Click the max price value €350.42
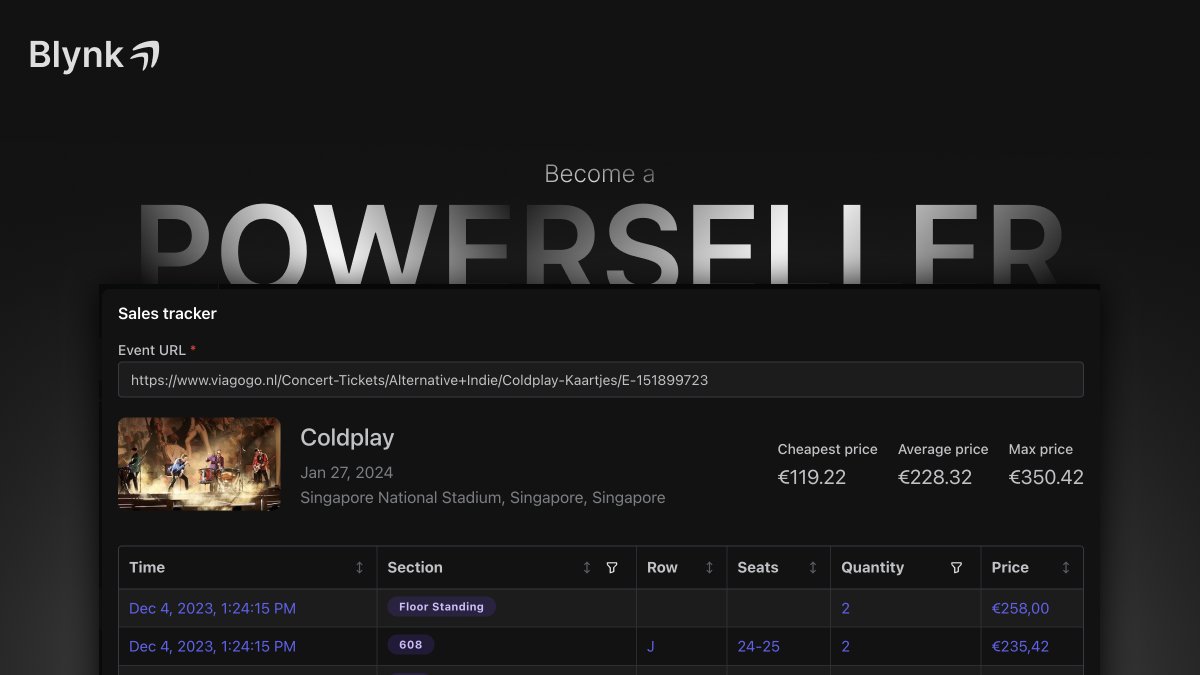The width and height of the screenshot is (1200, 675). [x=1046, y=477]
